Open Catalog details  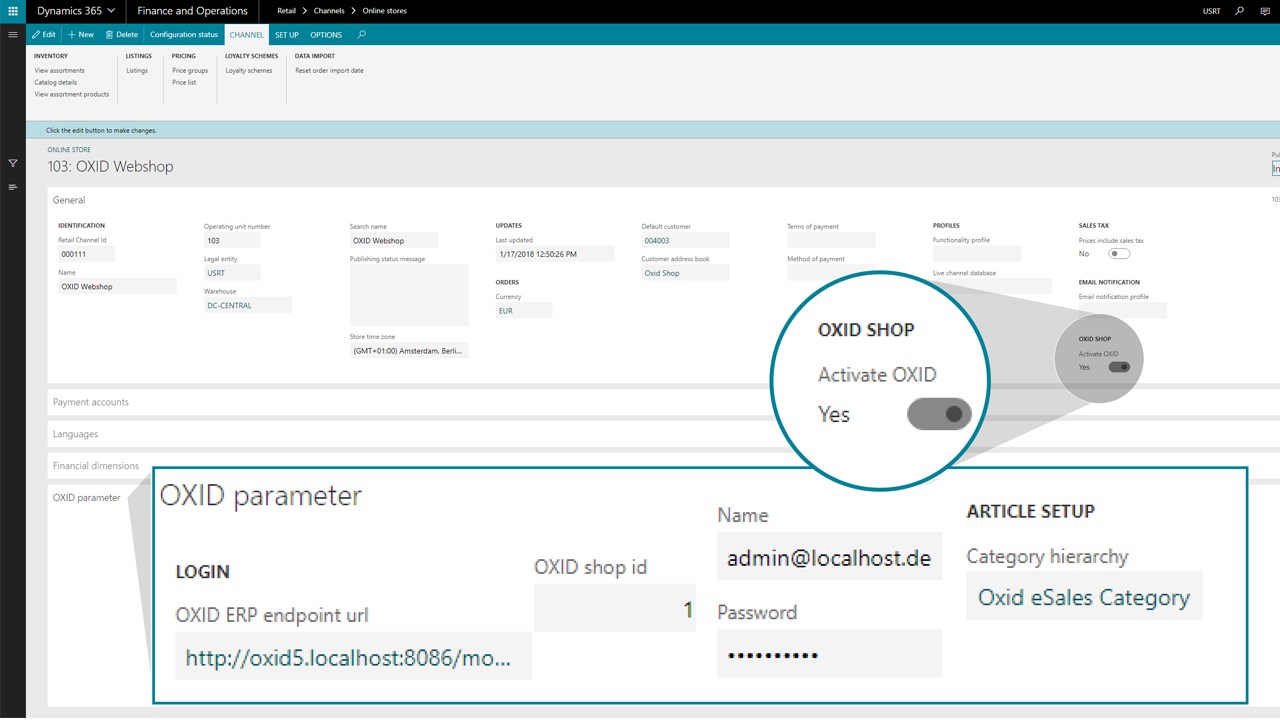pos(56,83)
